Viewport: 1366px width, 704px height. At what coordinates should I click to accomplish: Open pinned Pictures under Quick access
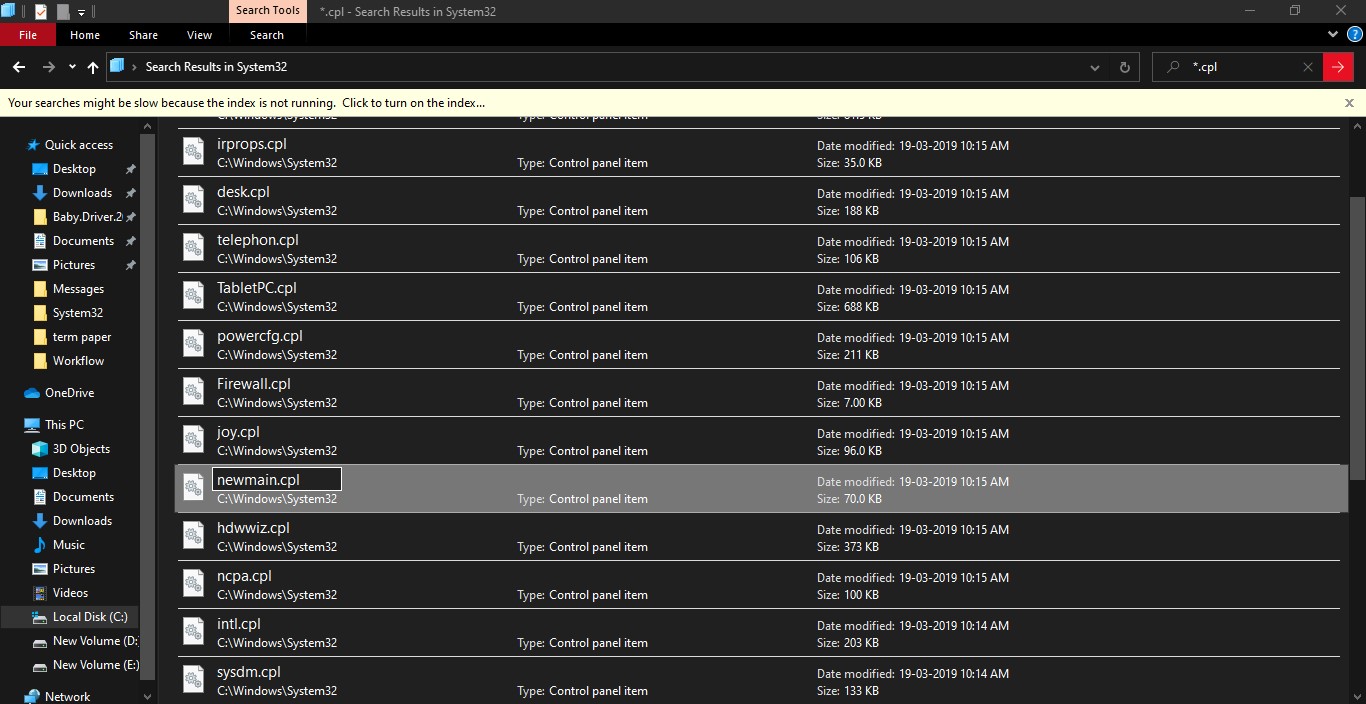coord(74,265)
